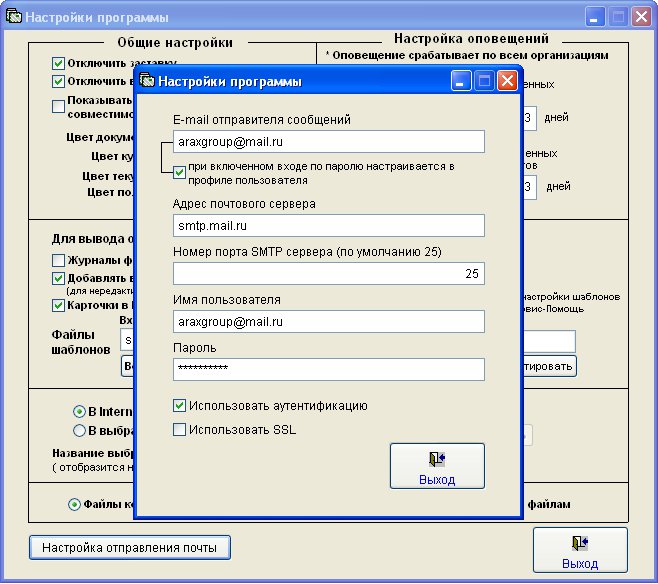Click the door icon on back window Выход
The image size is (658, 584).
point(580,543)
